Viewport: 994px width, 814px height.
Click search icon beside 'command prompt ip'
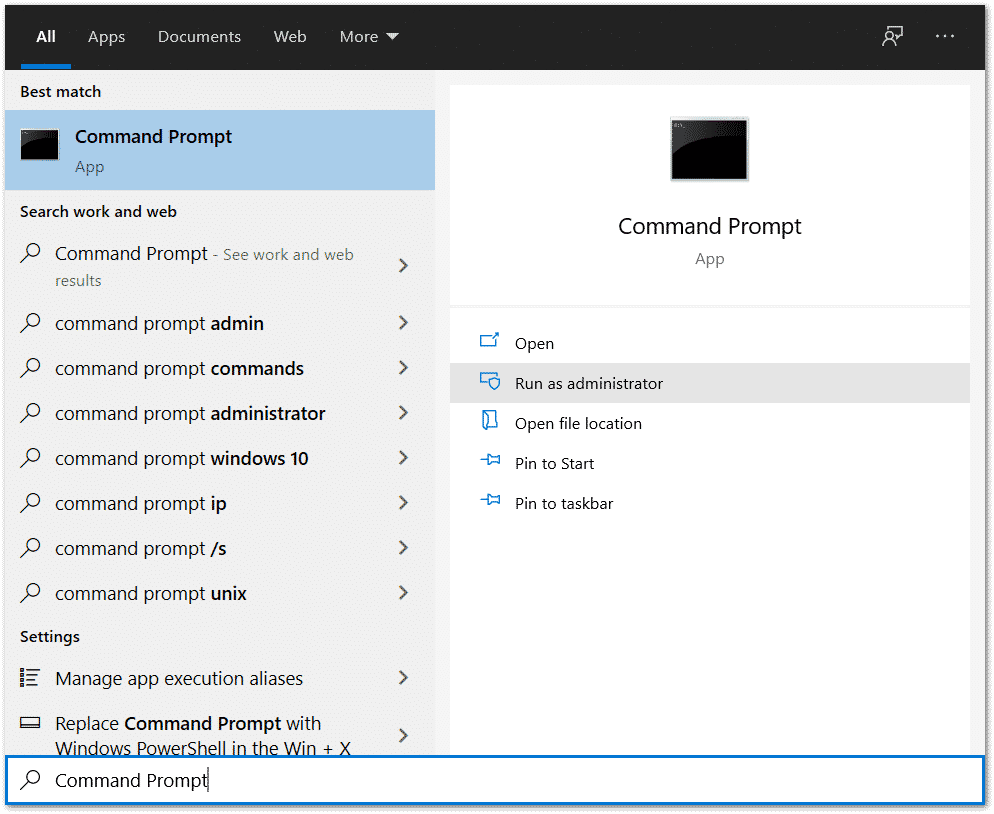click(x=30, y=503)
